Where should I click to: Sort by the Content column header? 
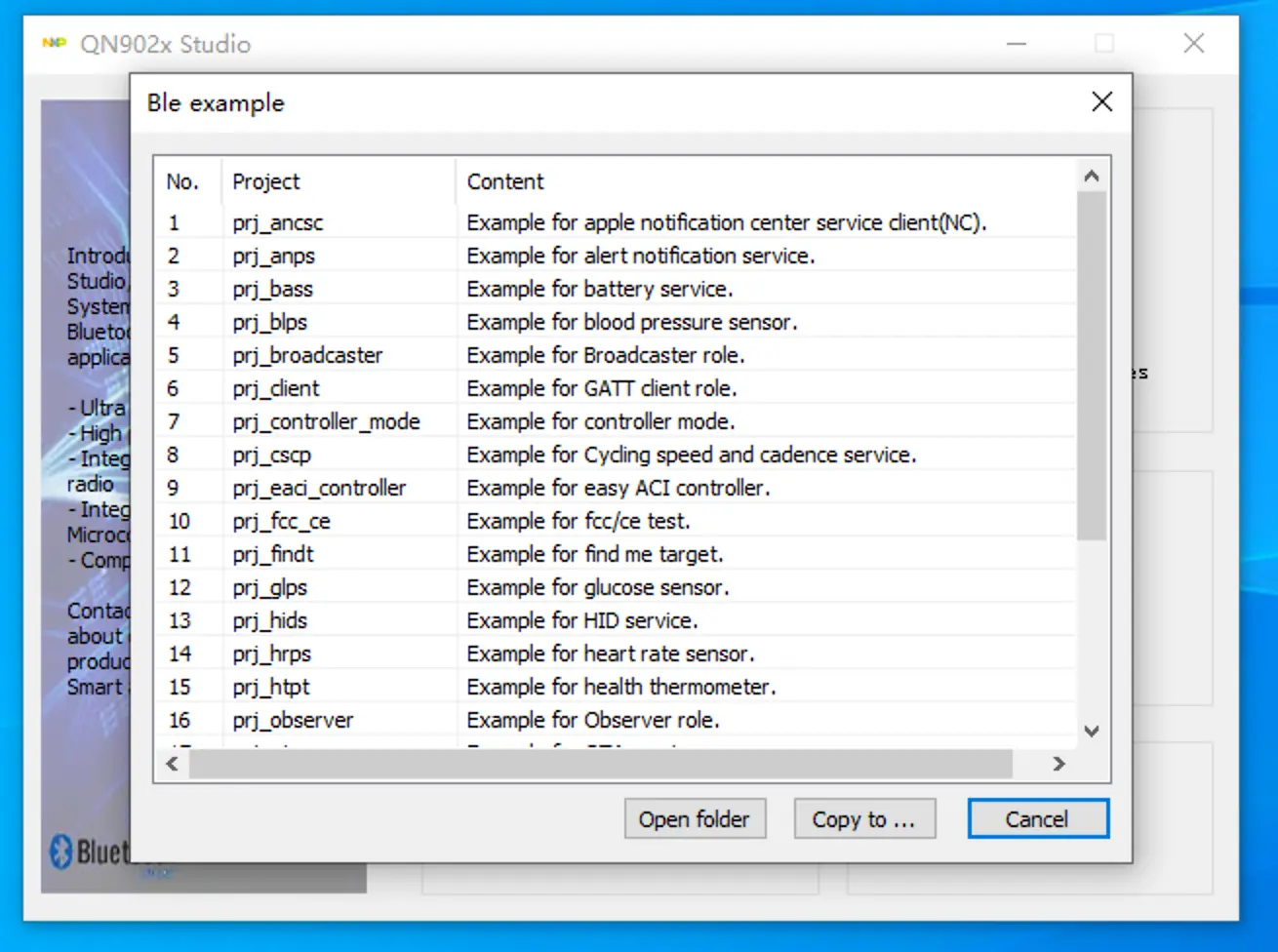(x=766, y=181)
